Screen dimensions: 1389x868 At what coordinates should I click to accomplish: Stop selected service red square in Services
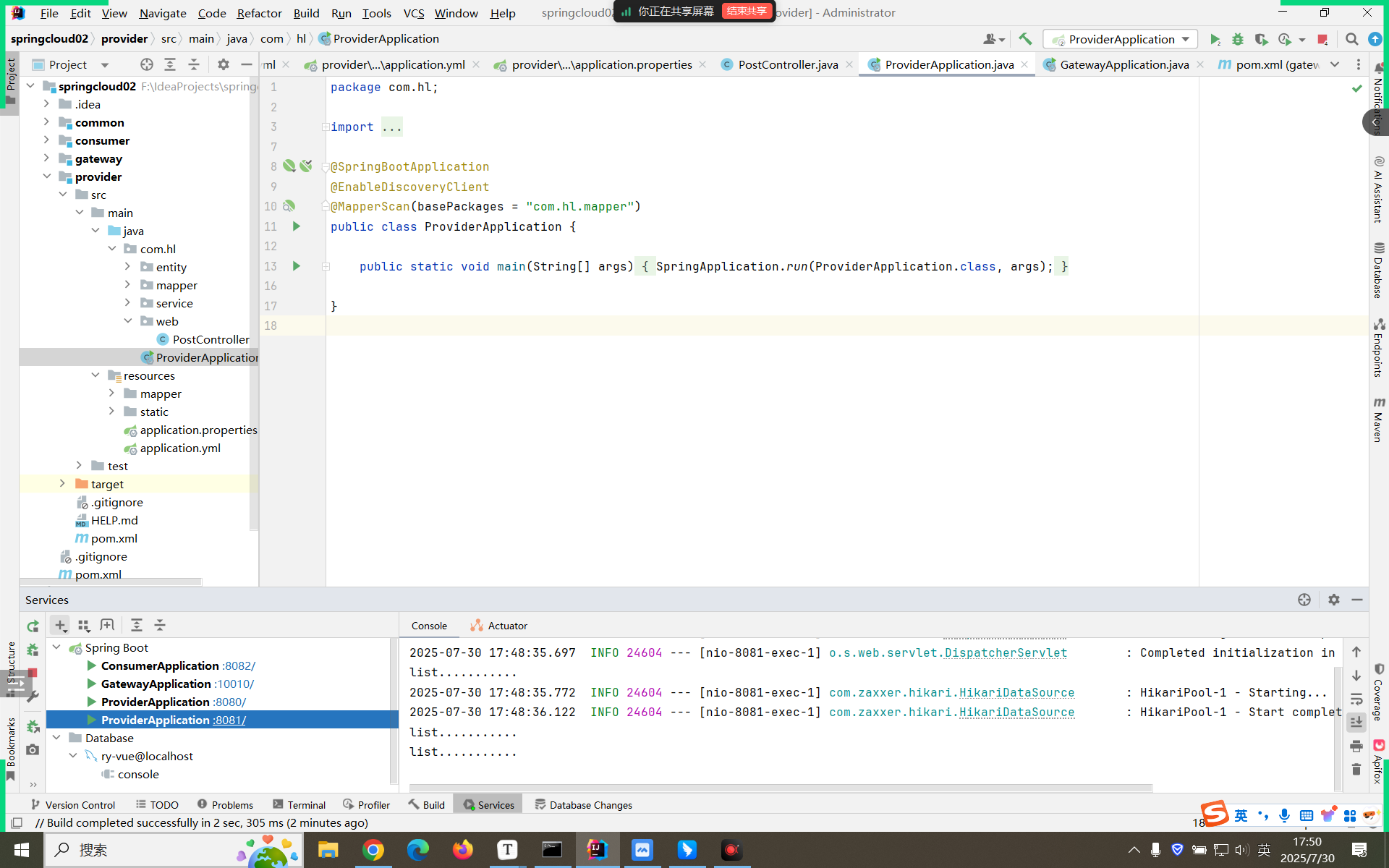(33, 673)
